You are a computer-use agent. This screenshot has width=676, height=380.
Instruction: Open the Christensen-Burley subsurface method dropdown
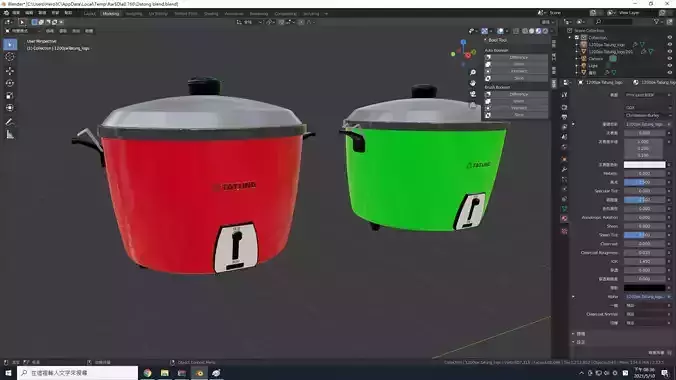click(648, 116)
